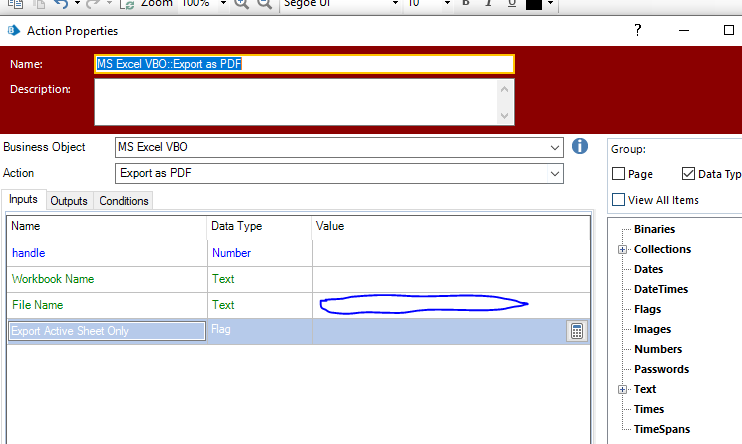Expand the Text tree node

[622, 390]
